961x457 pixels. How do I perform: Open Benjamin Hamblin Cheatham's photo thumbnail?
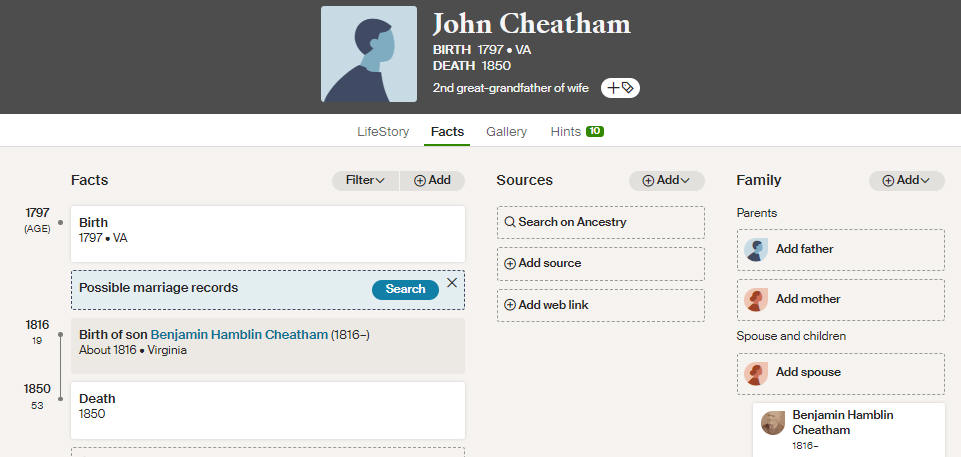pyautogui.click(x=773, y=423)
